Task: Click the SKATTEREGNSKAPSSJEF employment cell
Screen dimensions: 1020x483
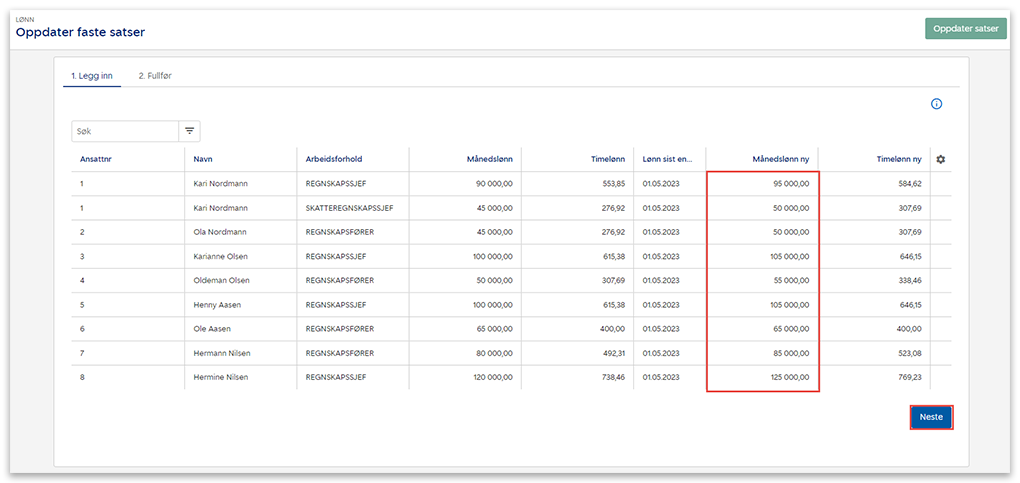Action: [349, 208]
